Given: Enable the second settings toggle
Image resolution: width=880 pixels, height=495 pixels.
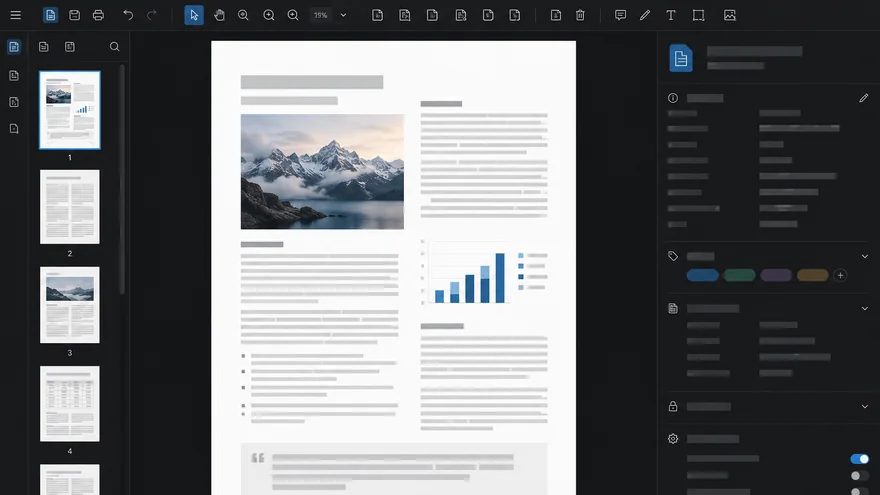Looking at the screenshot, I should (859, 476).
